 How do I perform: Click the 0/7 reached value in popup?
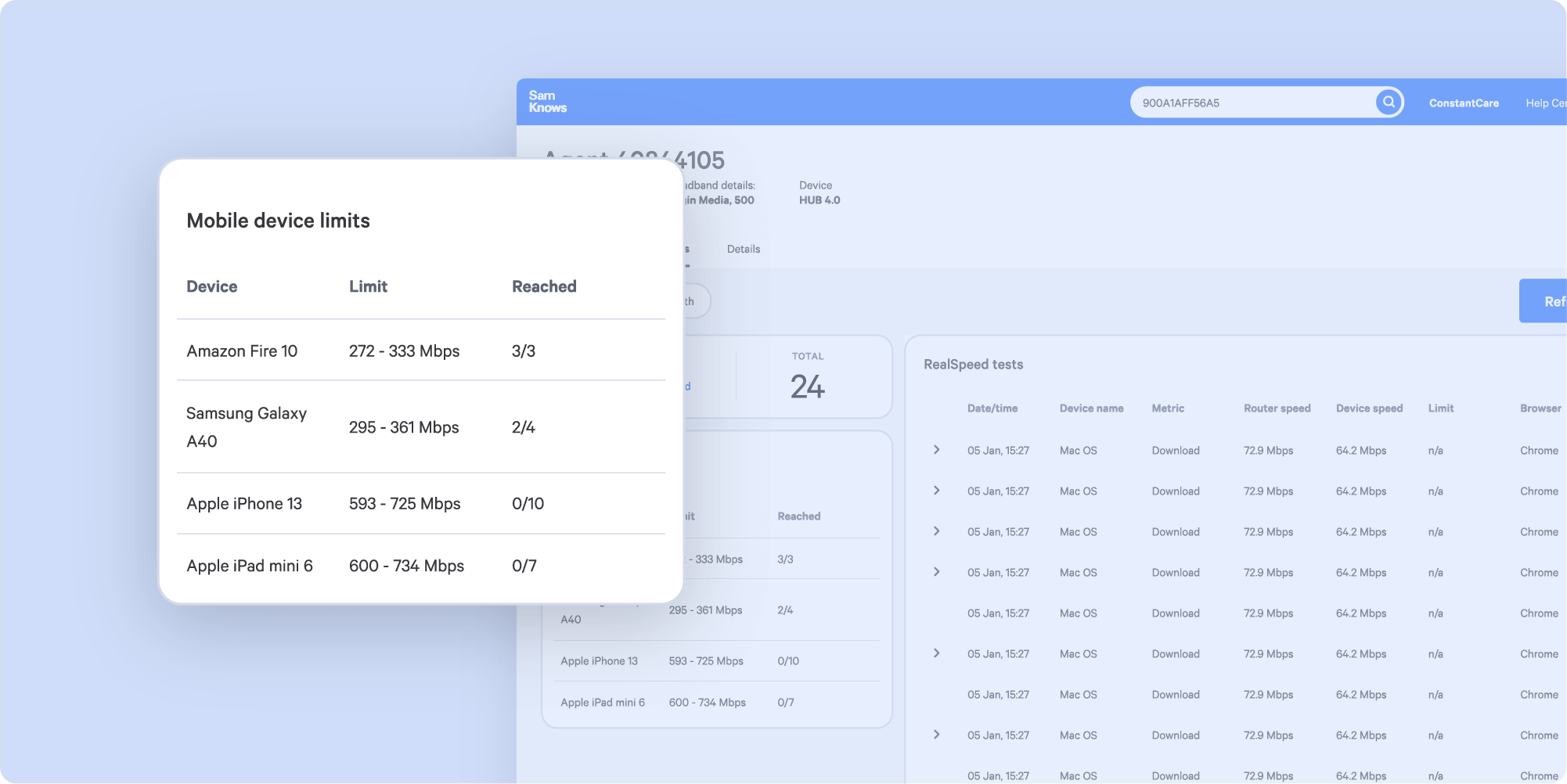pos(524,566)
